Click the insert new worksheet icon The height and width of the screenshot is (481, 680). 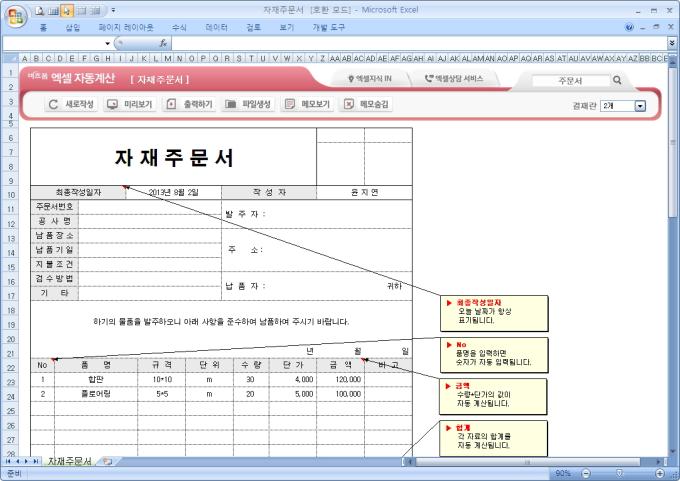[107, 461]
